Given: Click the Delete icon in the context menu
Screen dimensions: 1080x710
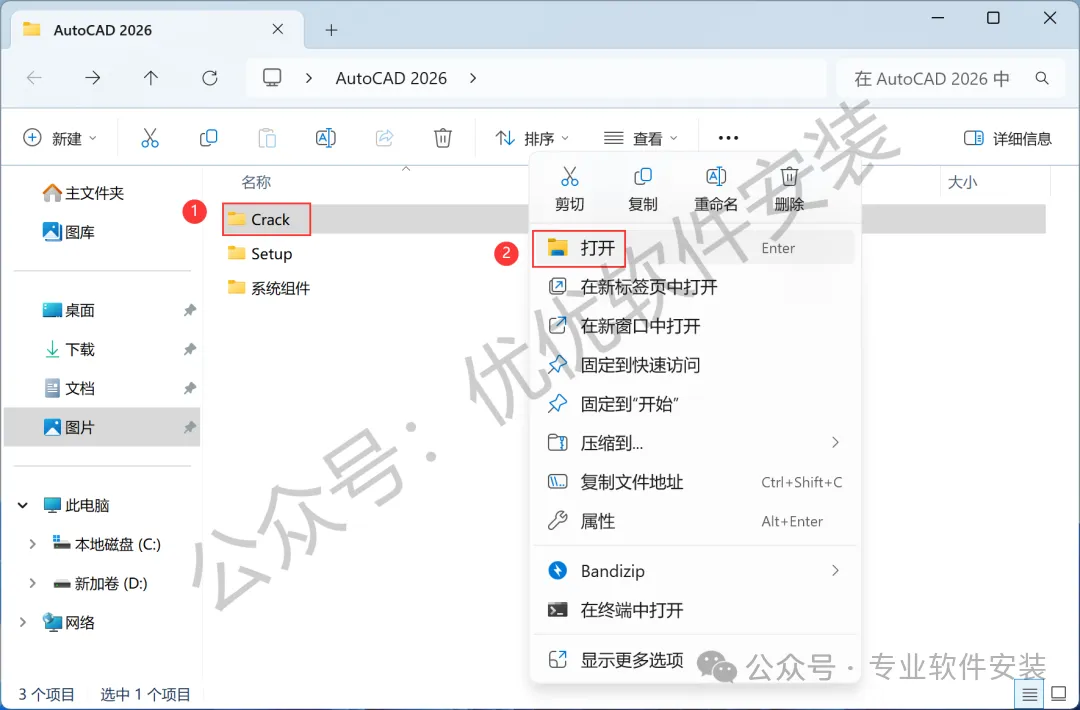Looking at the screenshot, I should pos(789,176).
